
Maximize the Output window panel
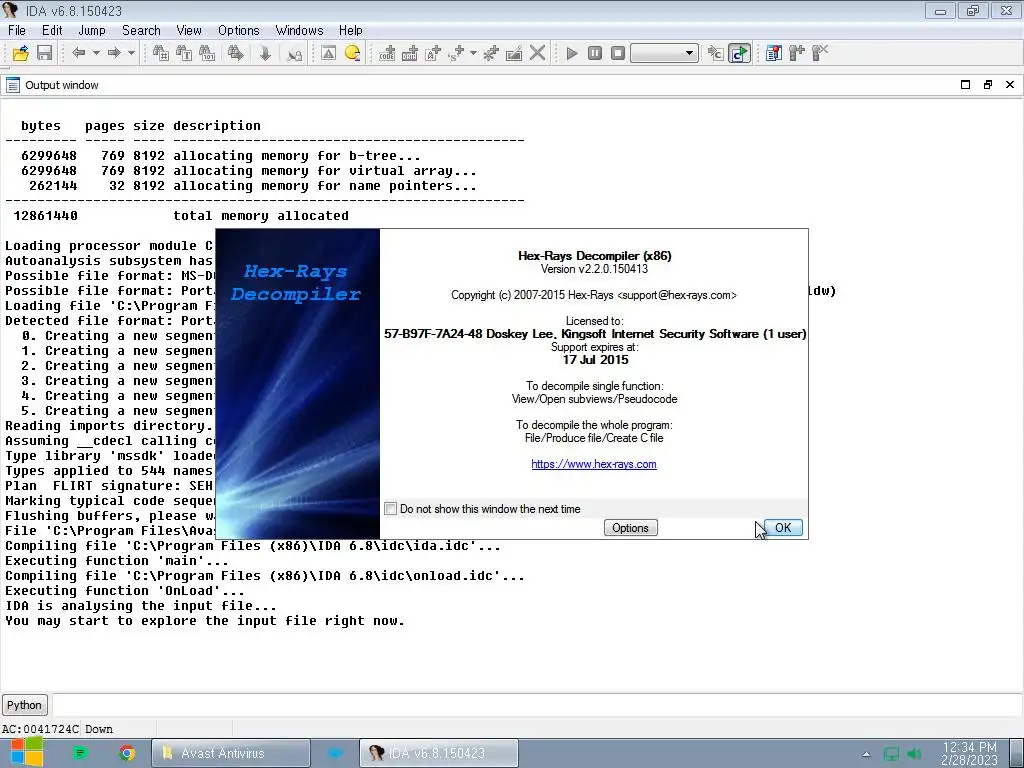click(x=965, y=85)
